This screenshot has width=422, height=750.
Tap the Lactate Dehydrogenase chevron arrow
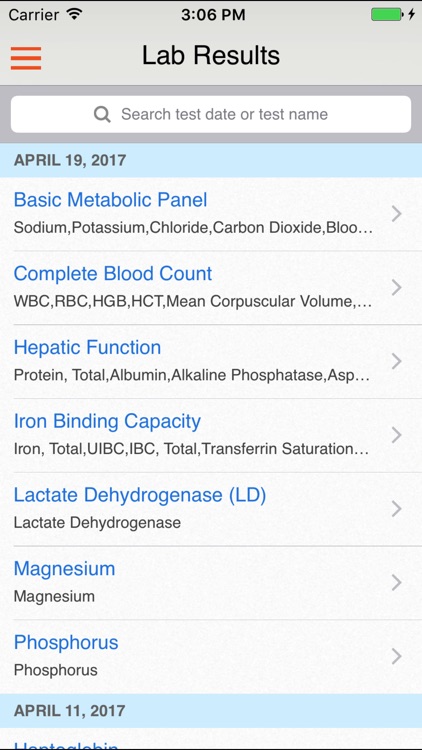(x=396, y=509)
